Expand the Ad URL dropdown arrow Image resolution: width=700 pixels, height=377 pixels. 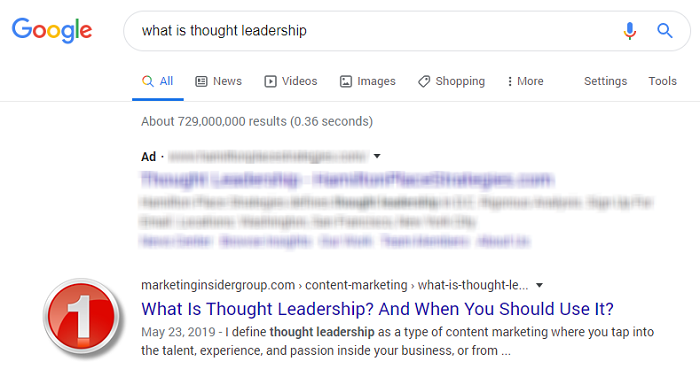click(377, 156)
